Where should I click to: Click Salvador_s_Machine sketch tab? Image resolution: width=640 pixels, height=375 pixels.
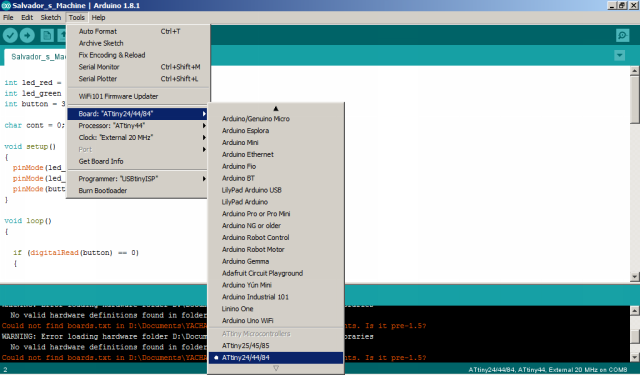[36, 57]
